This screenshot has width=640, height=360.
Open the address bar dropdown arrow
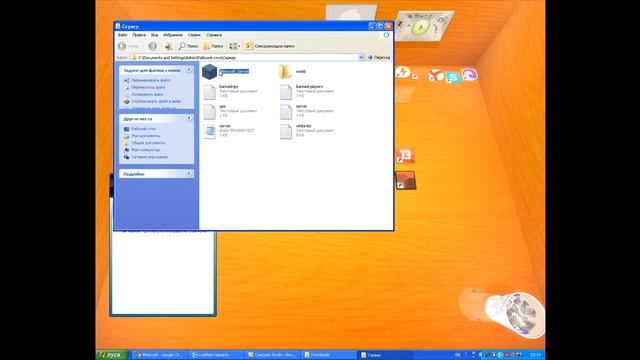point(361,58)
